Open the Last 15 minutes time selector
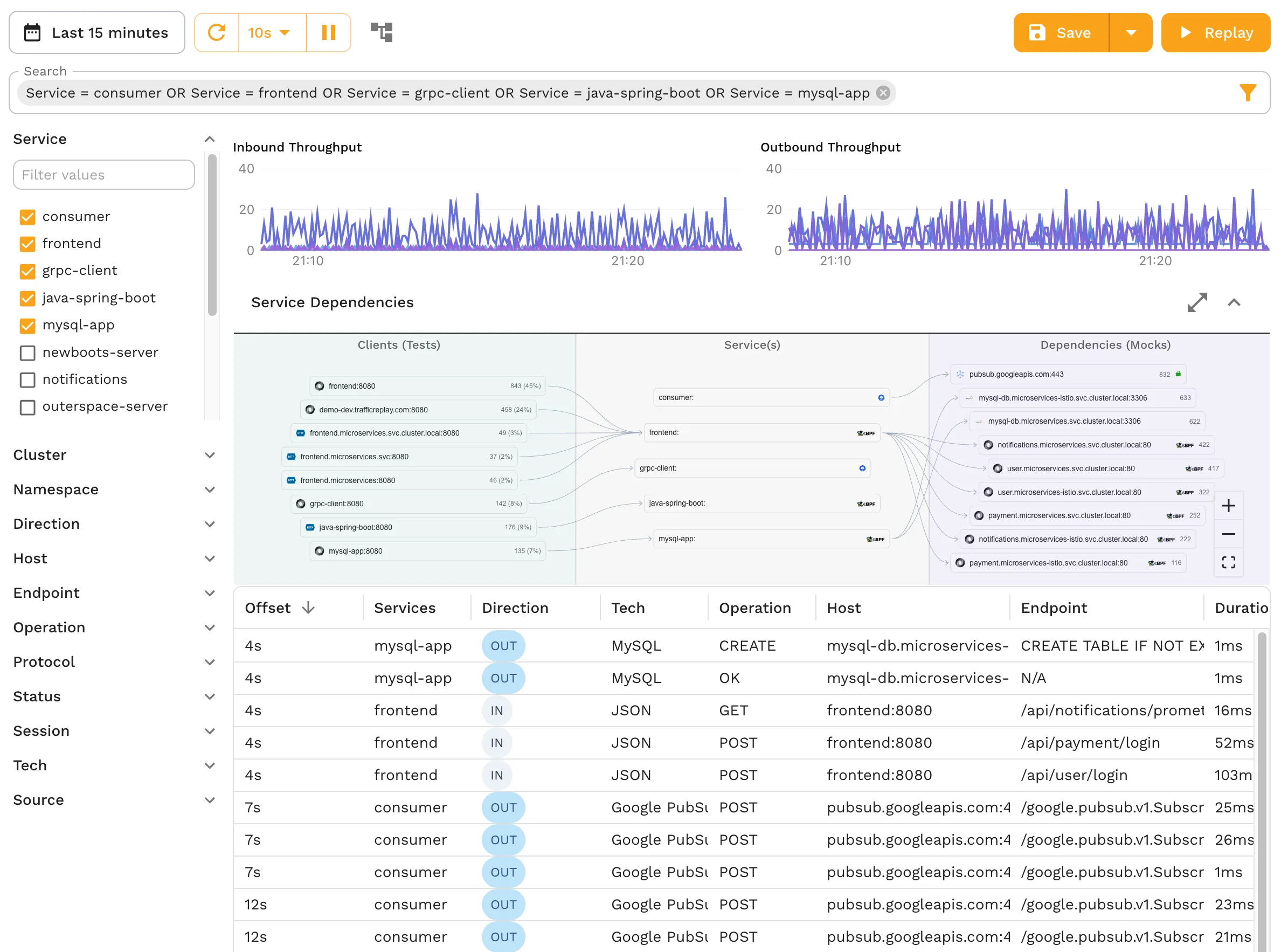1288x952 pixels. [x=97, y=32]
